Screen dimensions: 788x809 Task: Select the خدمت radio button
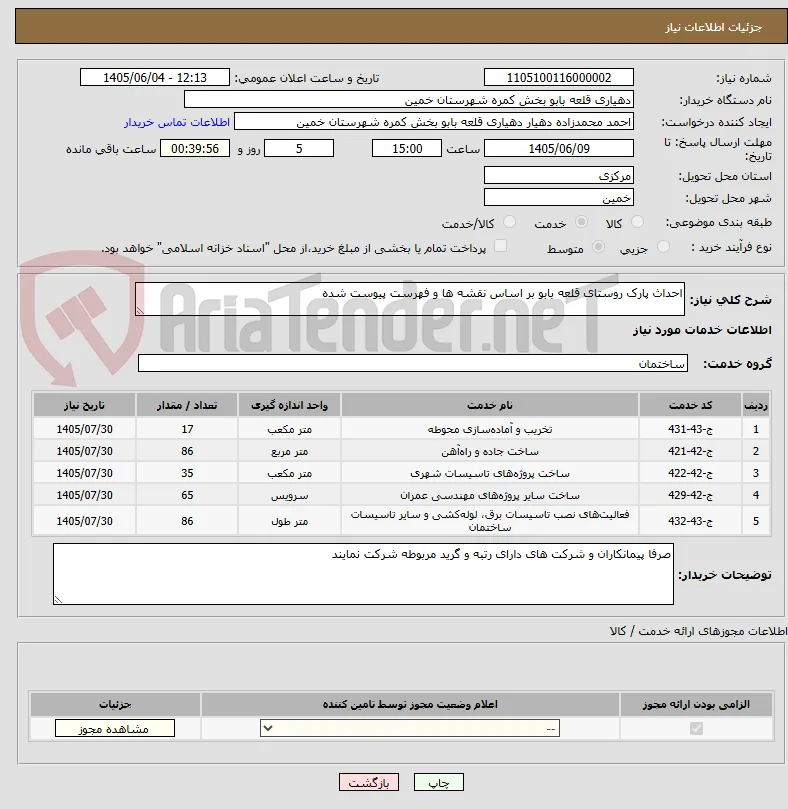[581, 222]
